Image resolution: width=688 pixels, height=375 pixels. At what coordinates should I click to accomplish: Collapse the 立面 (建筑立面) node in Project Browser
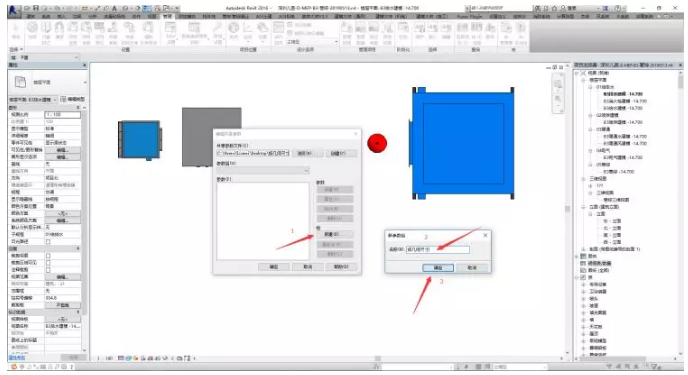[x=584, y=207]
